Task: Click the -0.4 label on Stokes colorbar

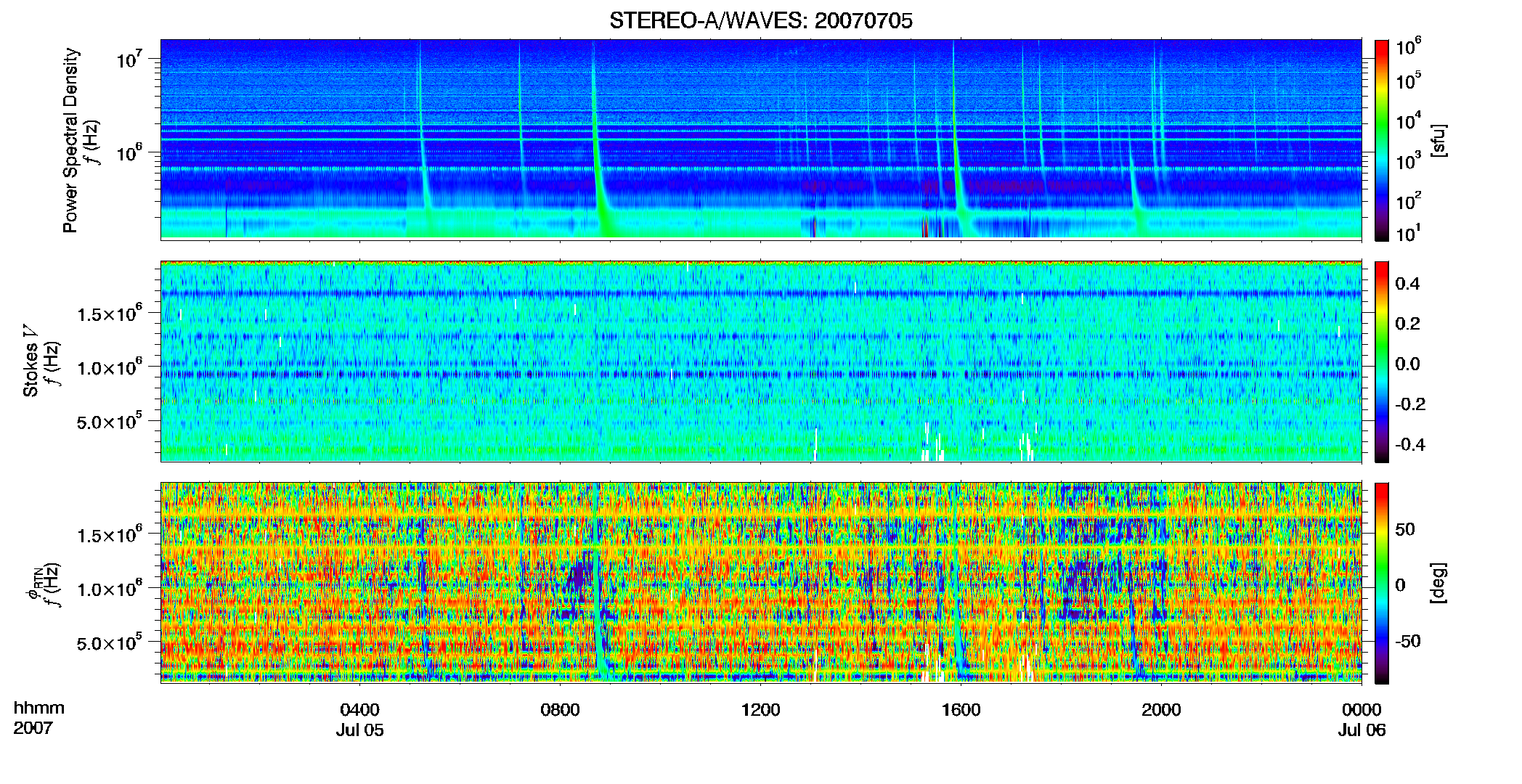Action: click(x=1410, y=444)
